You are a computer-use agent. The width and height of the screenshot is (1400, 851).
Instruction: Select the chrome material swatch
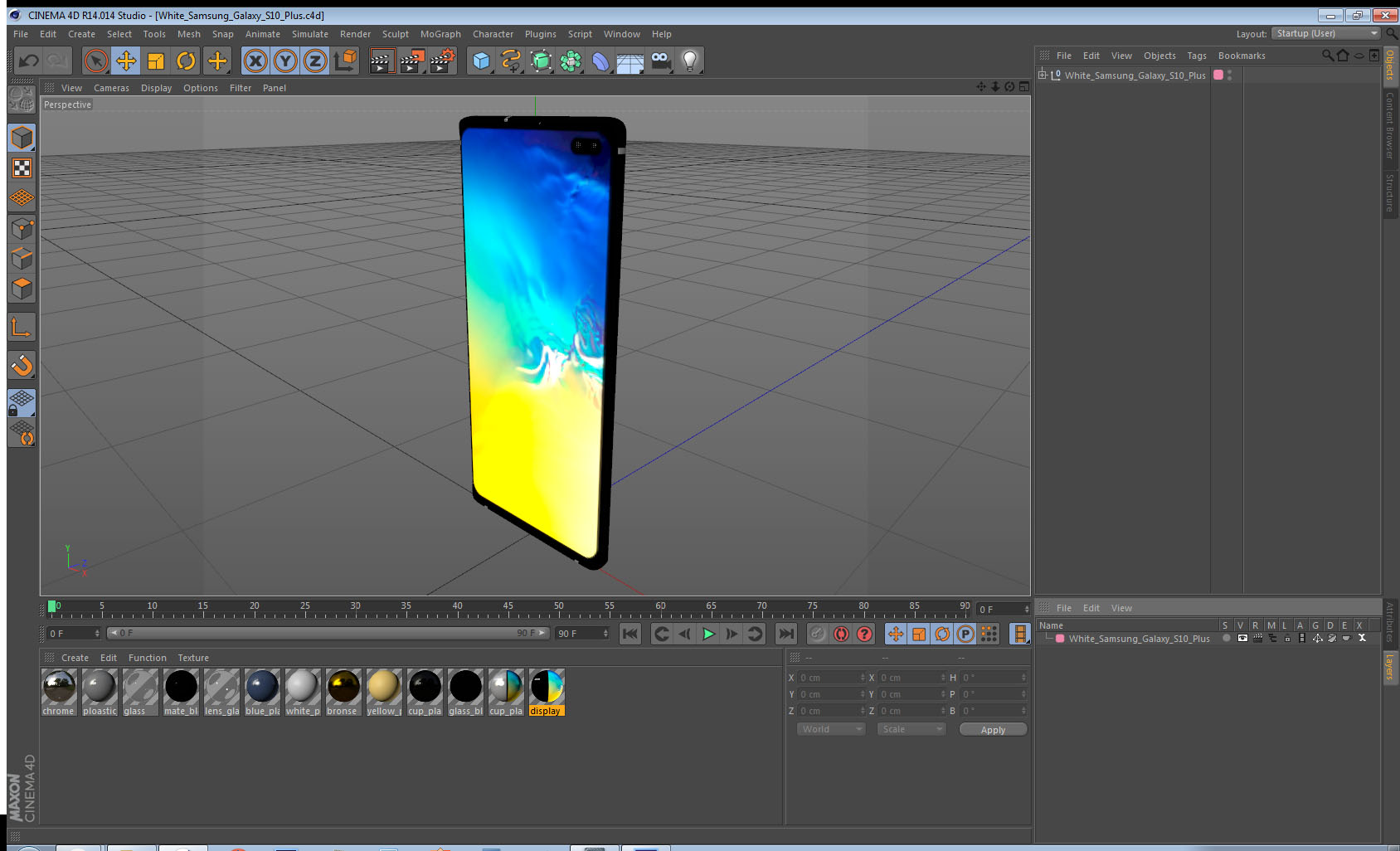coord(59,692)
